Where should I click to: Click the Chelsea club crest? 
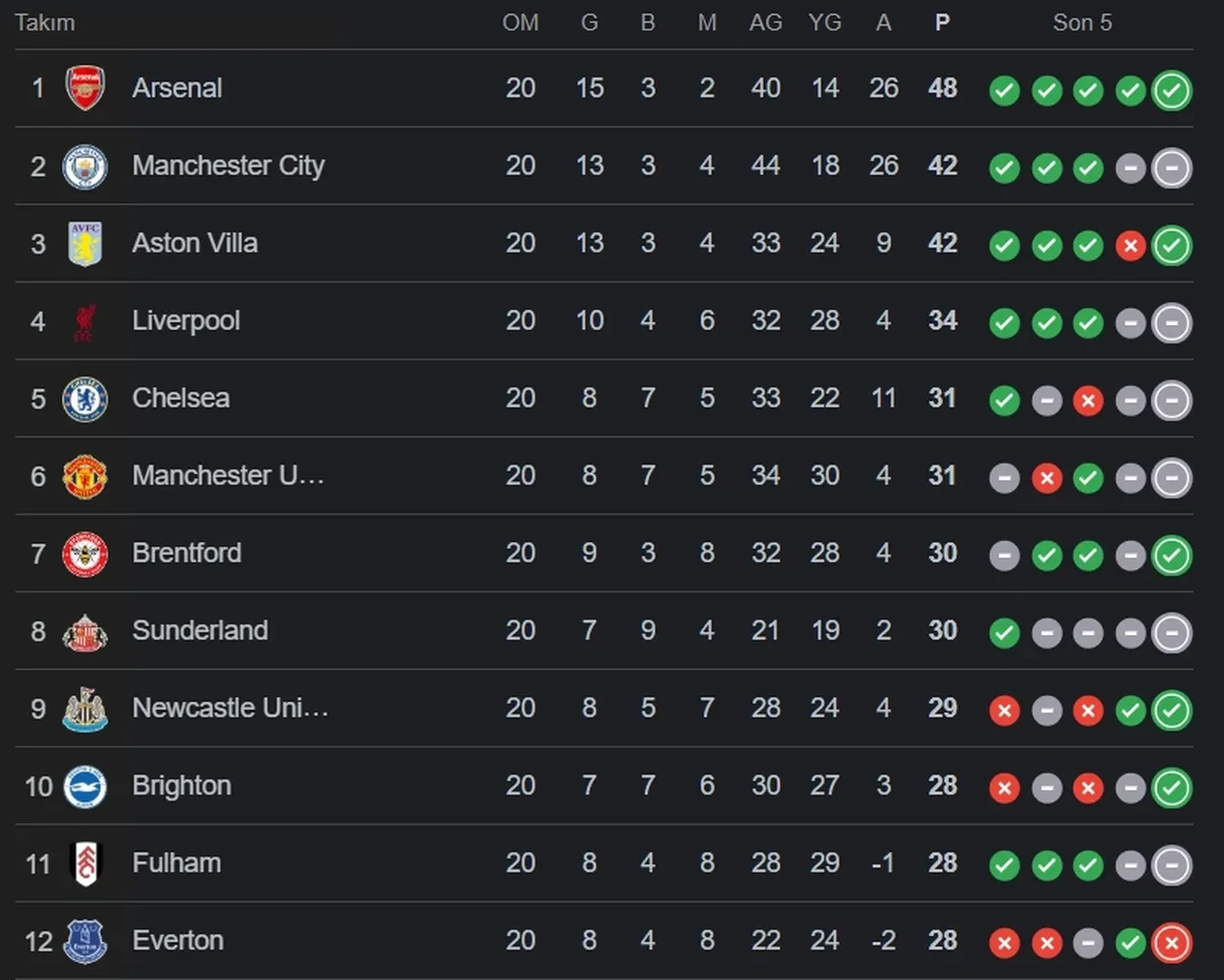click(x=85, y=399)
